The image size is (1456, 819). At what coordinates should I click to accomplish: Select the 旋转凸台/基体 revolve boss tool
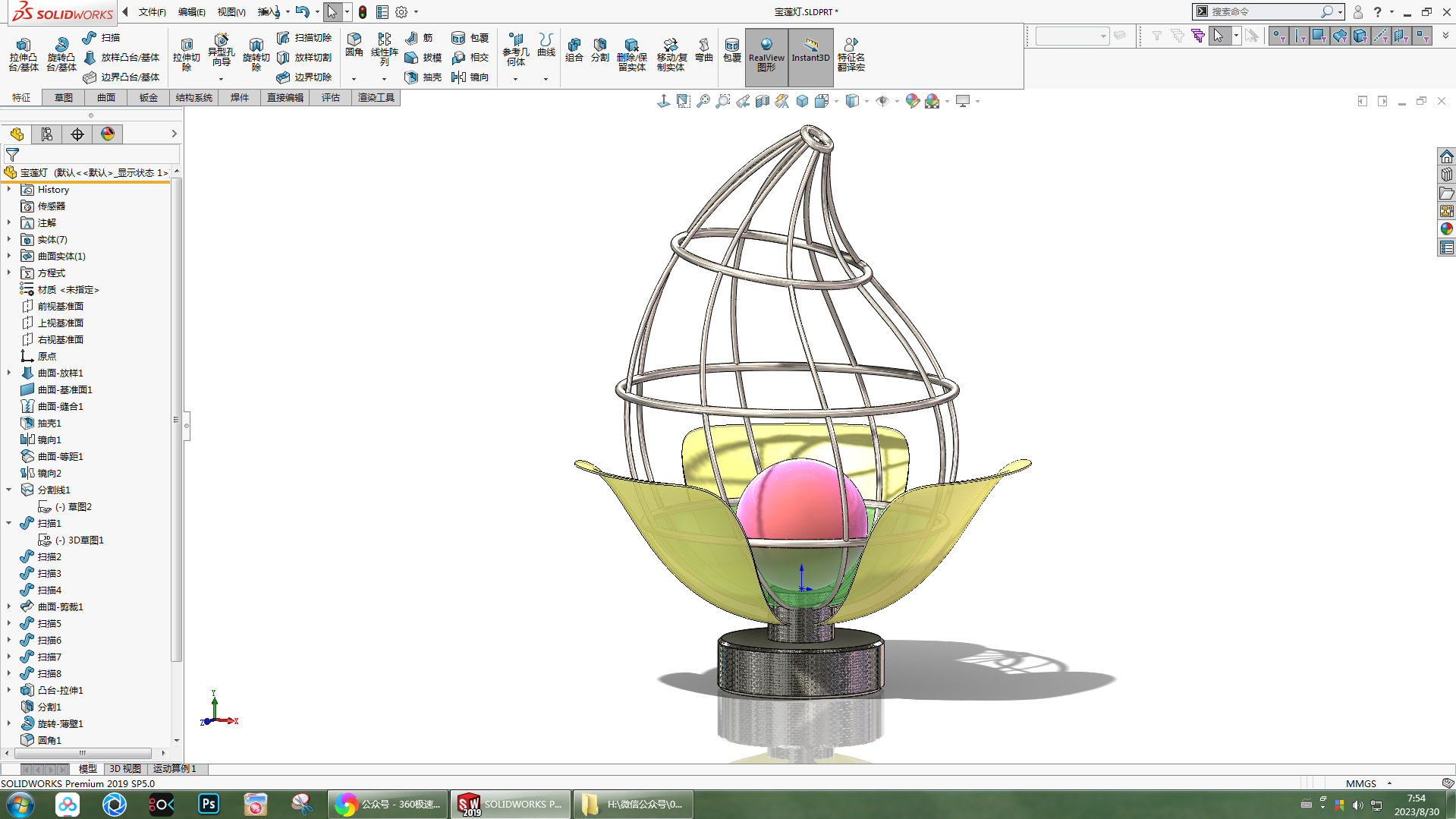(61, 55)
